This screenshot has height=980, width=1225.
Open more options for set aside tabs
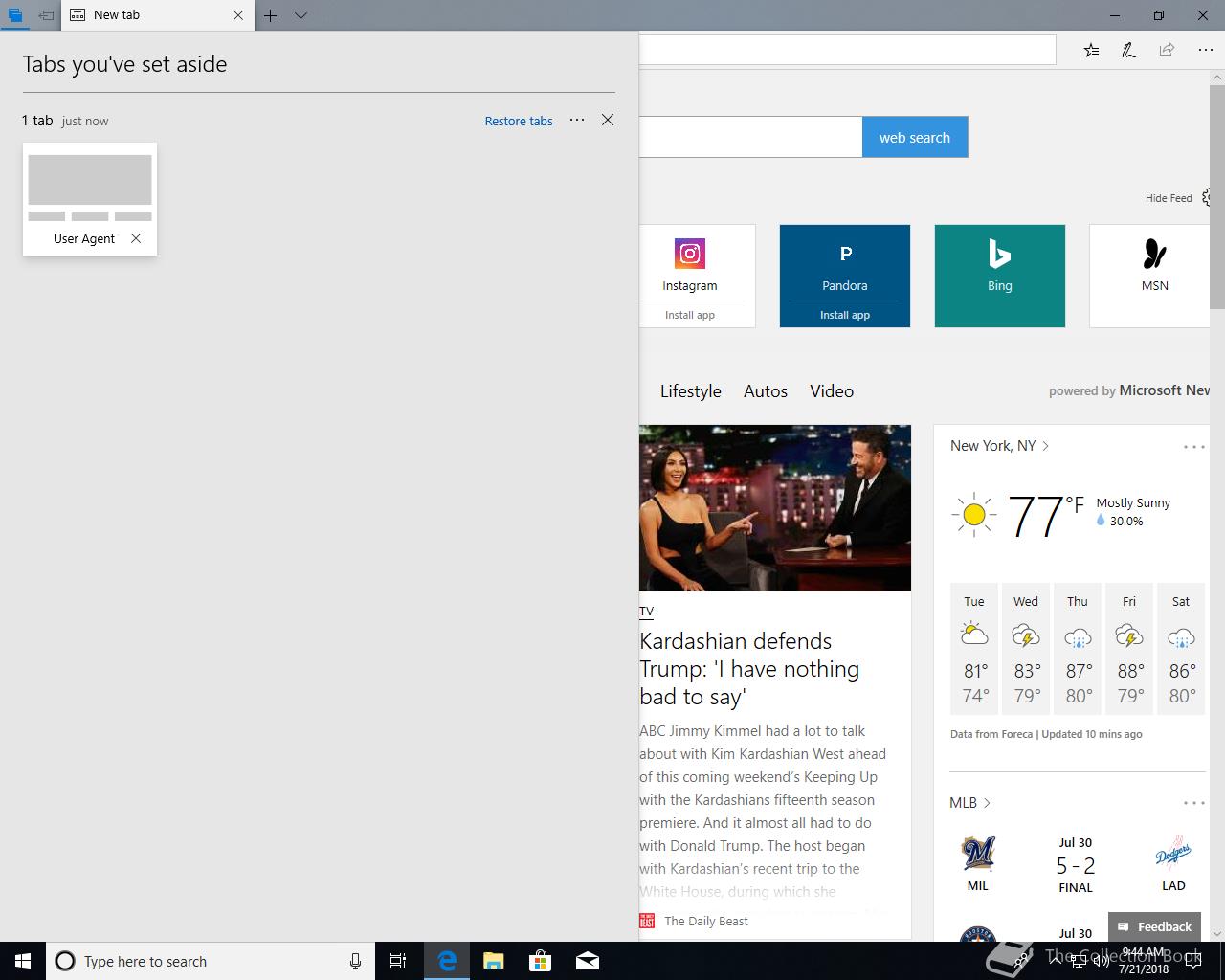[577, 120]
